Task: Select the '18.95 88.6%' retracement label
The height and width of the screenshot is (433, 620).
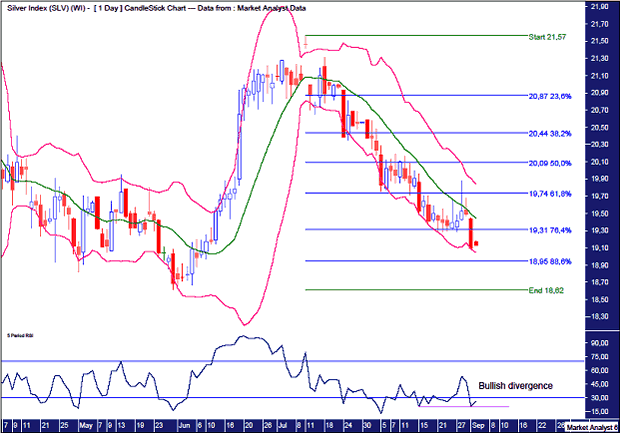Action: tap(550, 261)
